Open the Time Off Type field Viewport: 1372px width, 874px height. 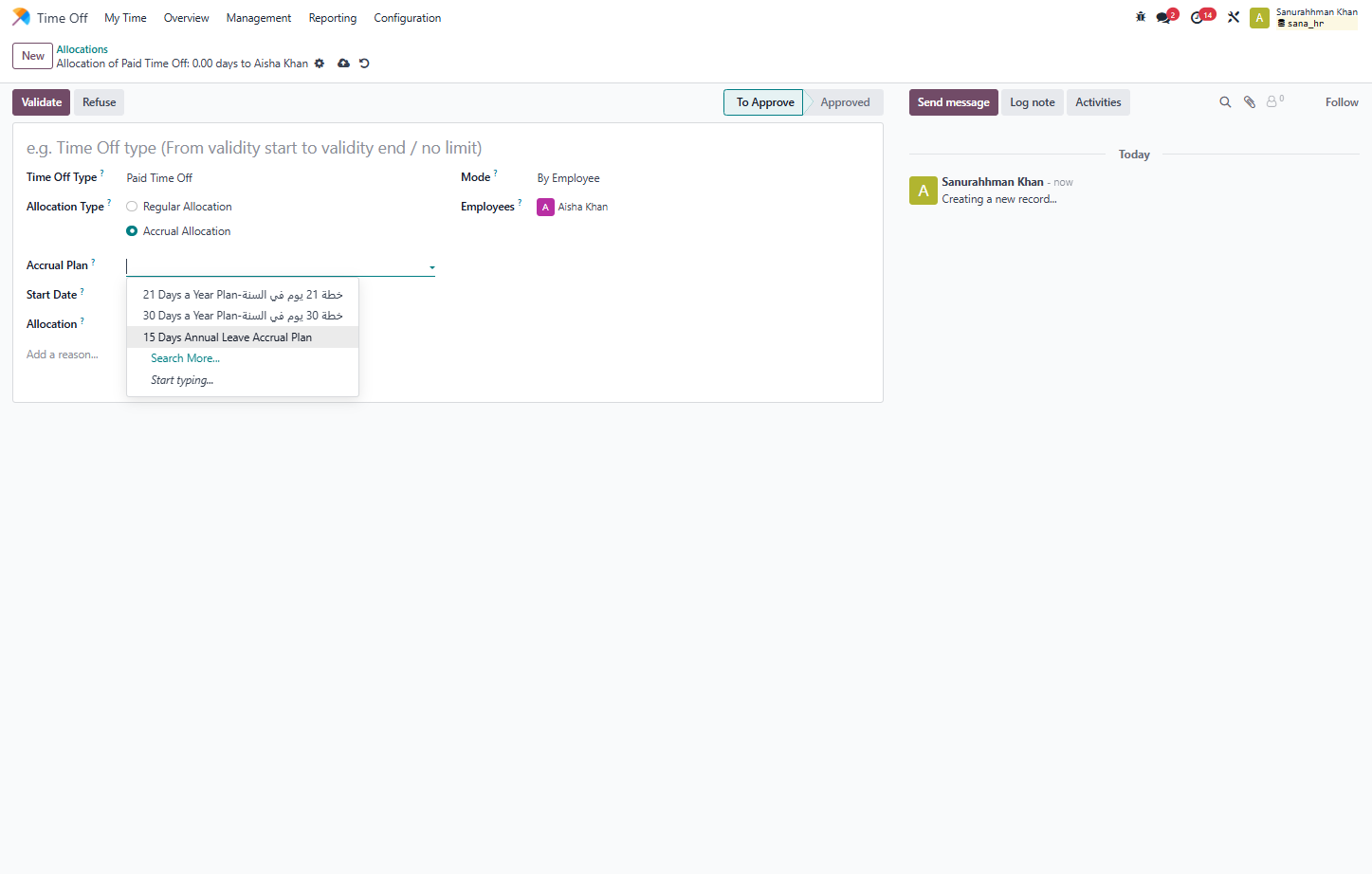[x=281, y=178]
